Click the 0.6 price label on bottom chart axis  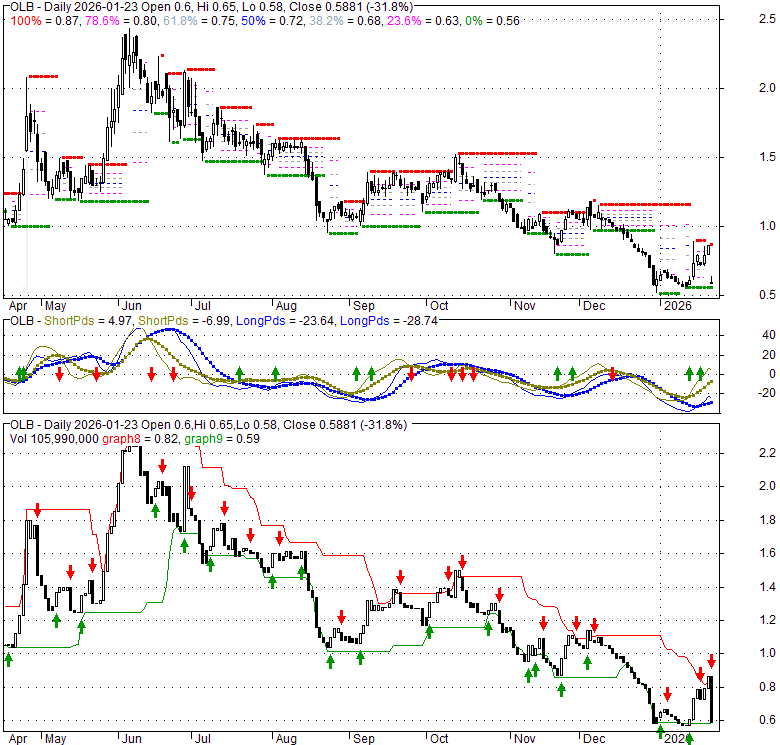pos(767,720)
